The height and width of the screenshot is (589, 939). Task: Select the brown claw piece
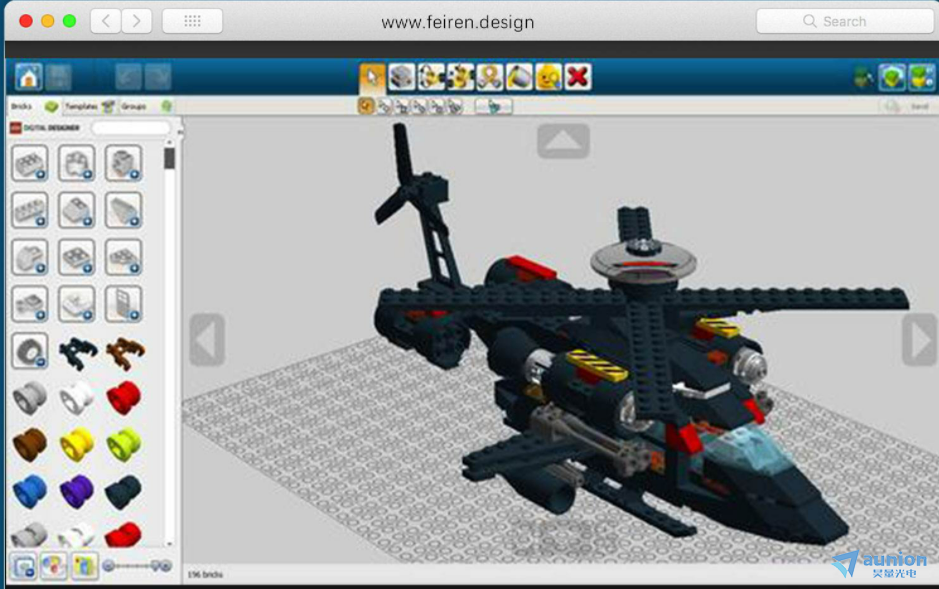click(x=125, y=353)
